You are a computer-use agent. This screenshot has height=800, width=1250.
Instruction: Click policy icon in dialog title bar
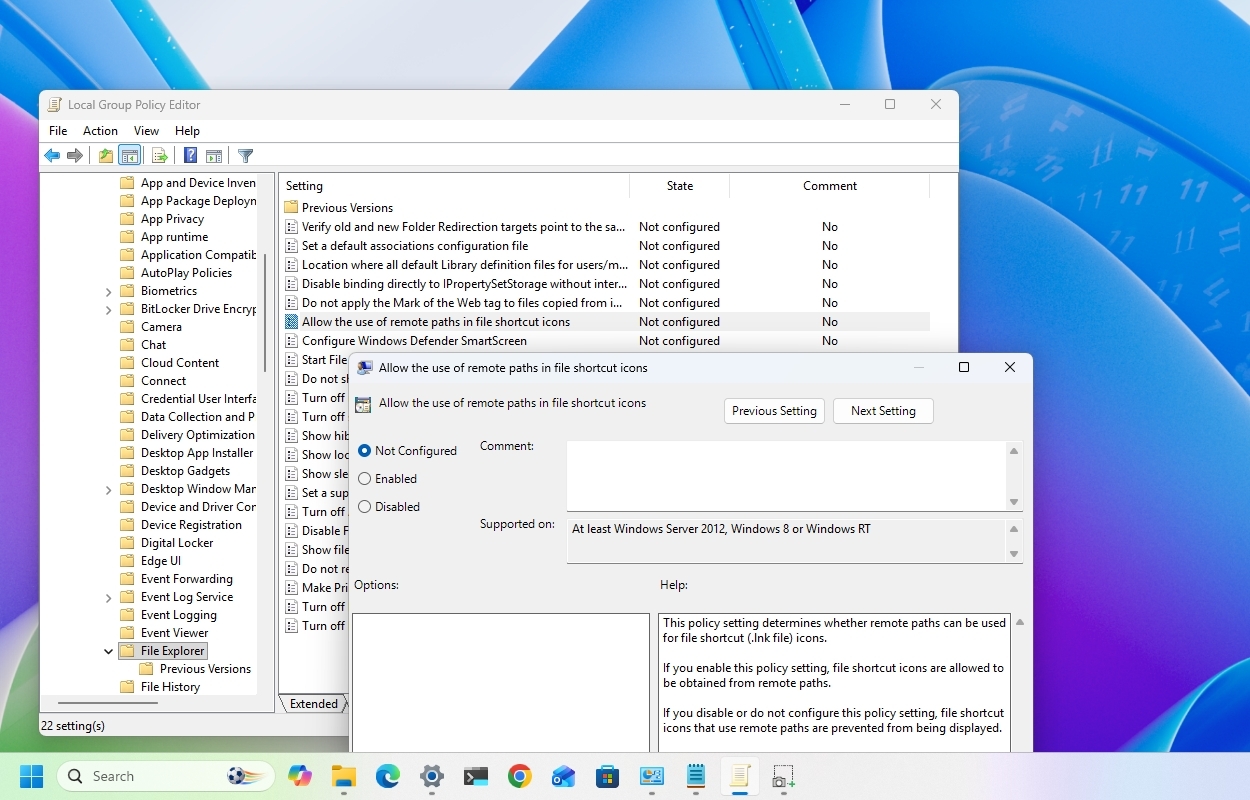point(365,368)
